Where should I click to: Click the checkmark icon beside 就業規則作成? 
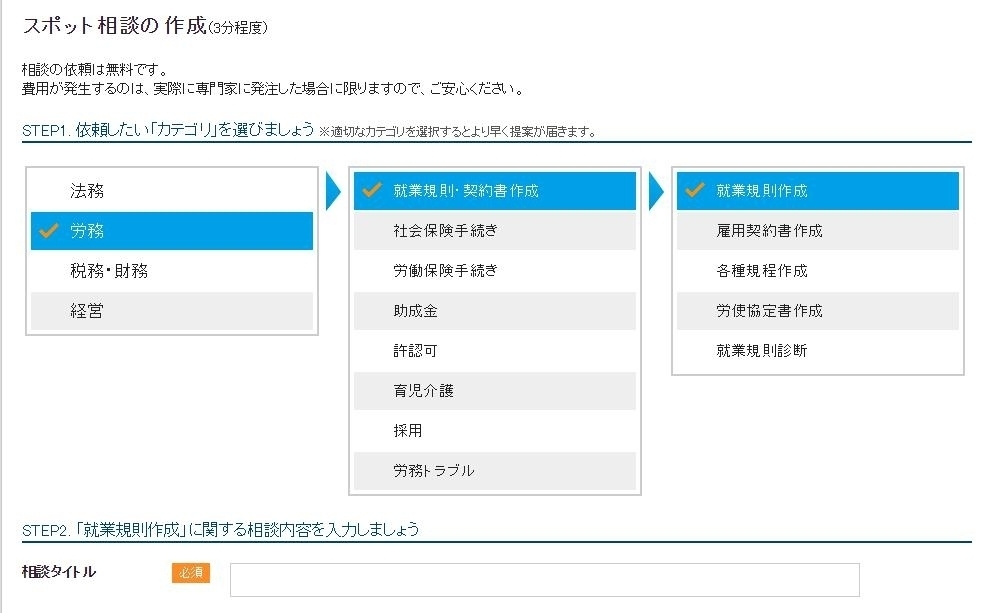(695, 190)
